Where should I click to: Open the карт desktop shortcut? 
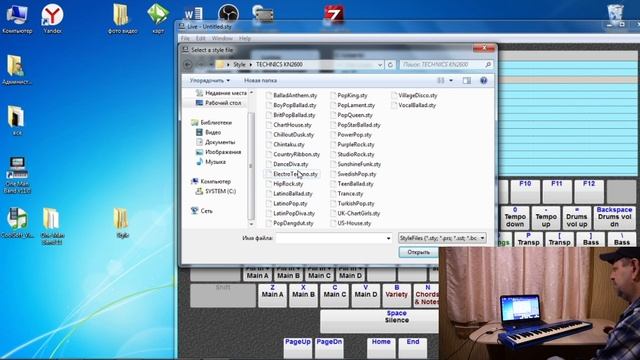tap(158, 18)
